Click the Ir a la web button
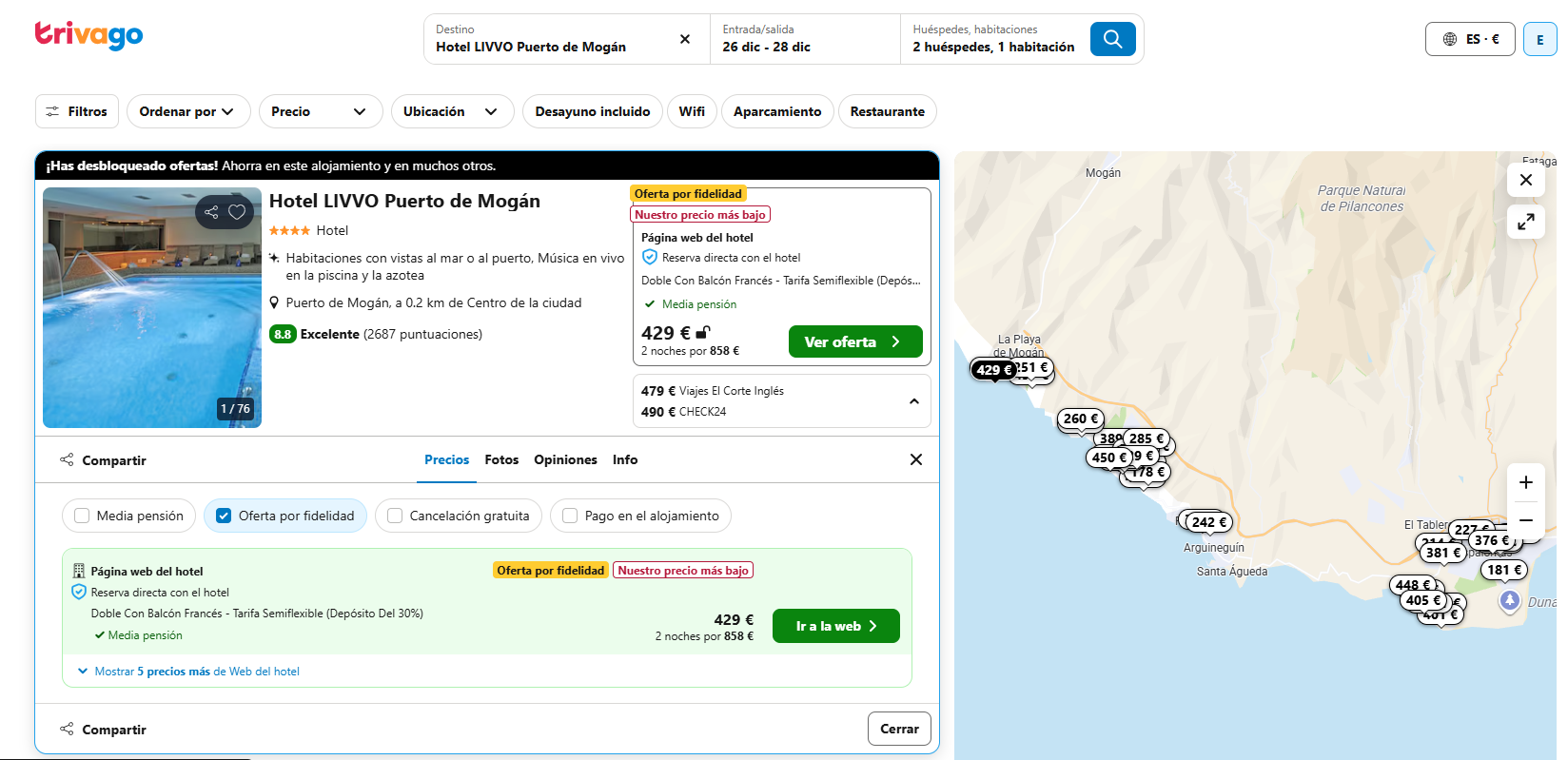This screenshot has width=1568, height=760. (836, 626)
